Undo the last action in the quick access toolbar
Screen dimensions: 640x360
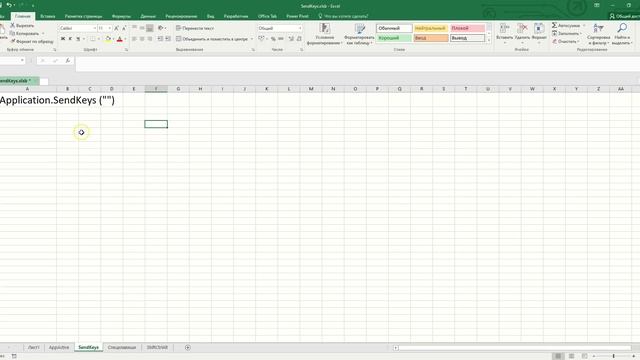9,5
